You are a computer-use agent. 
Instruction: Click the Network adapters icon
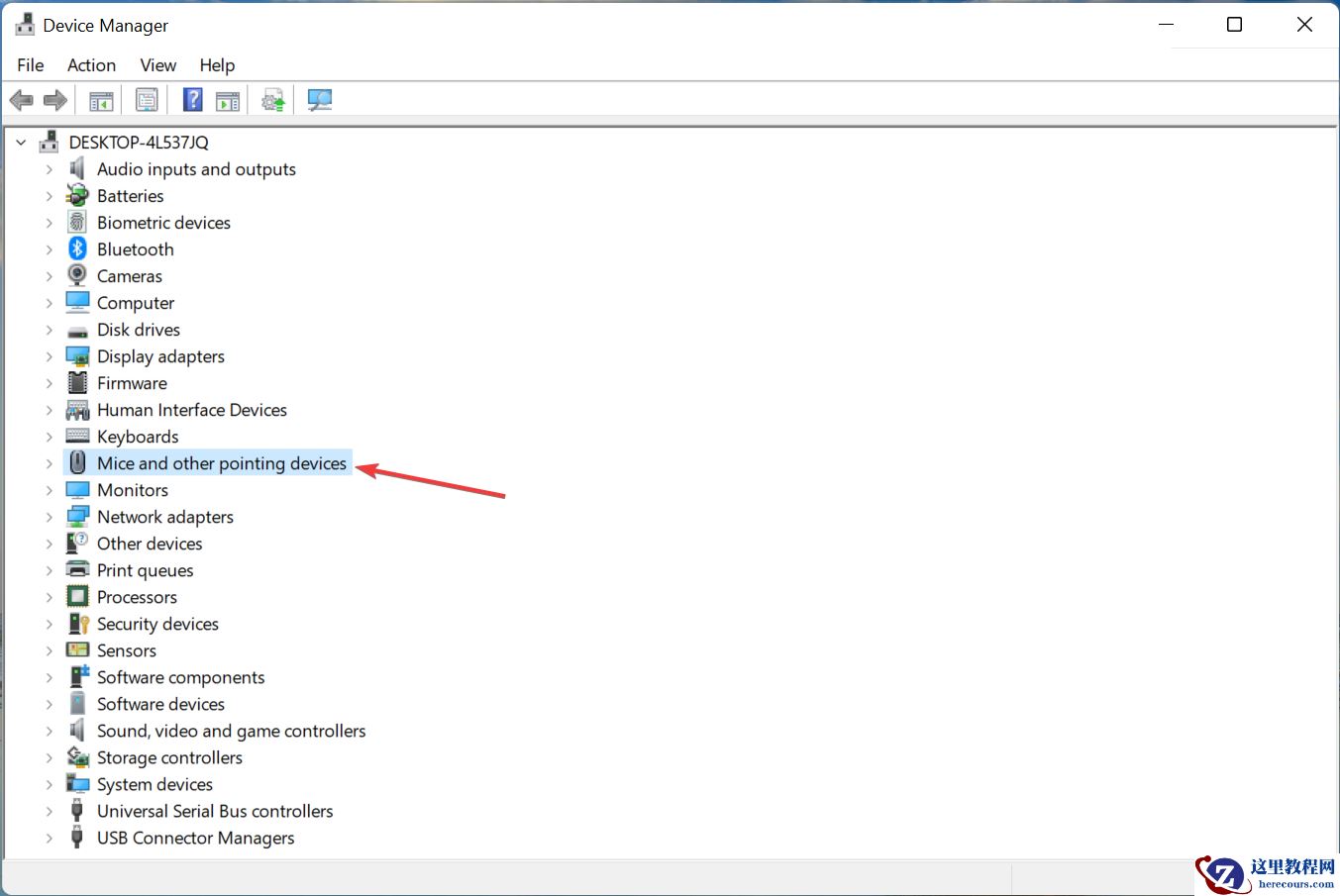click(77, 517)
